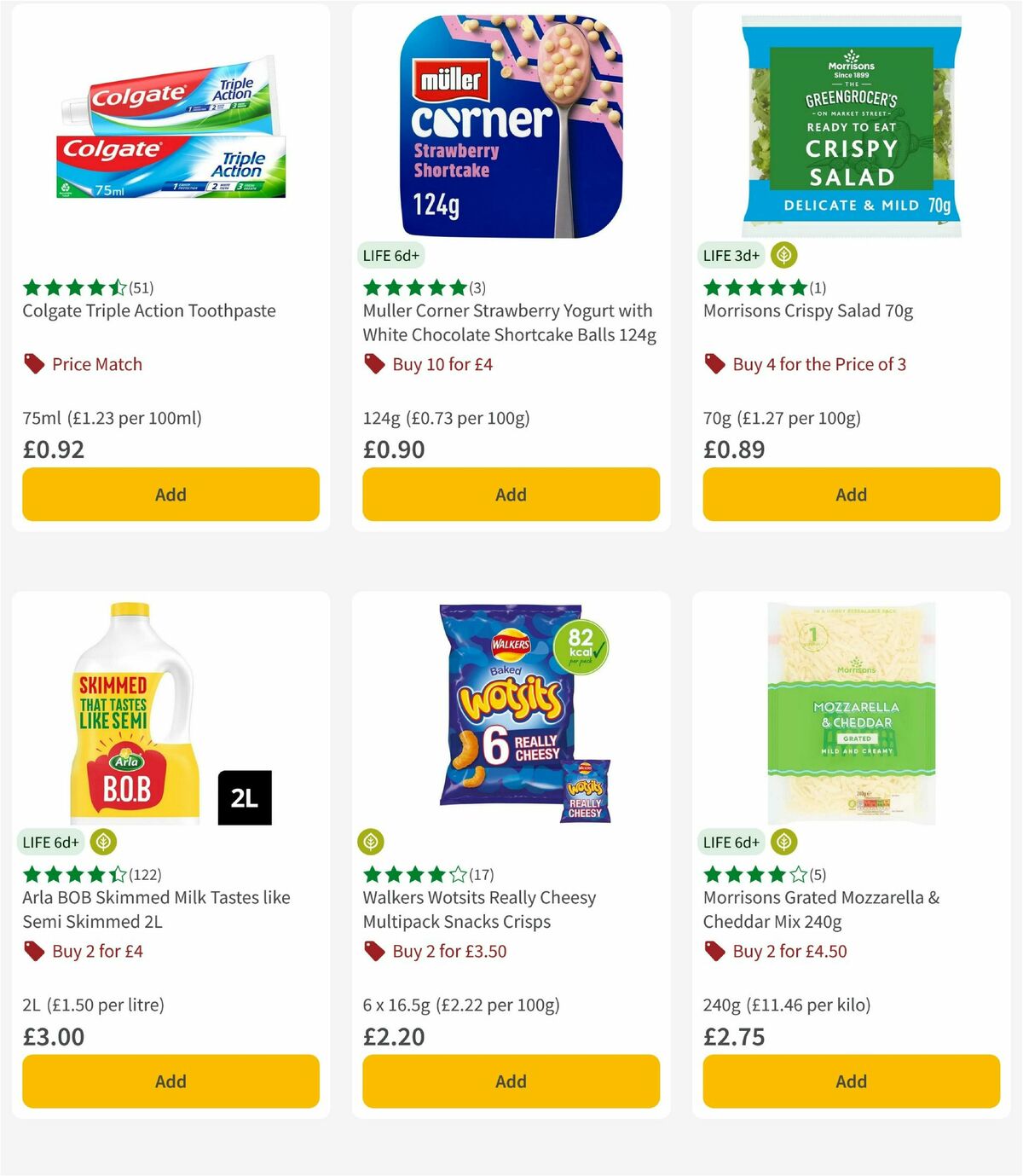1023x1176 pixels.
Task: Click the Price Match tag icon on Colgate
Action: (33, 363)
